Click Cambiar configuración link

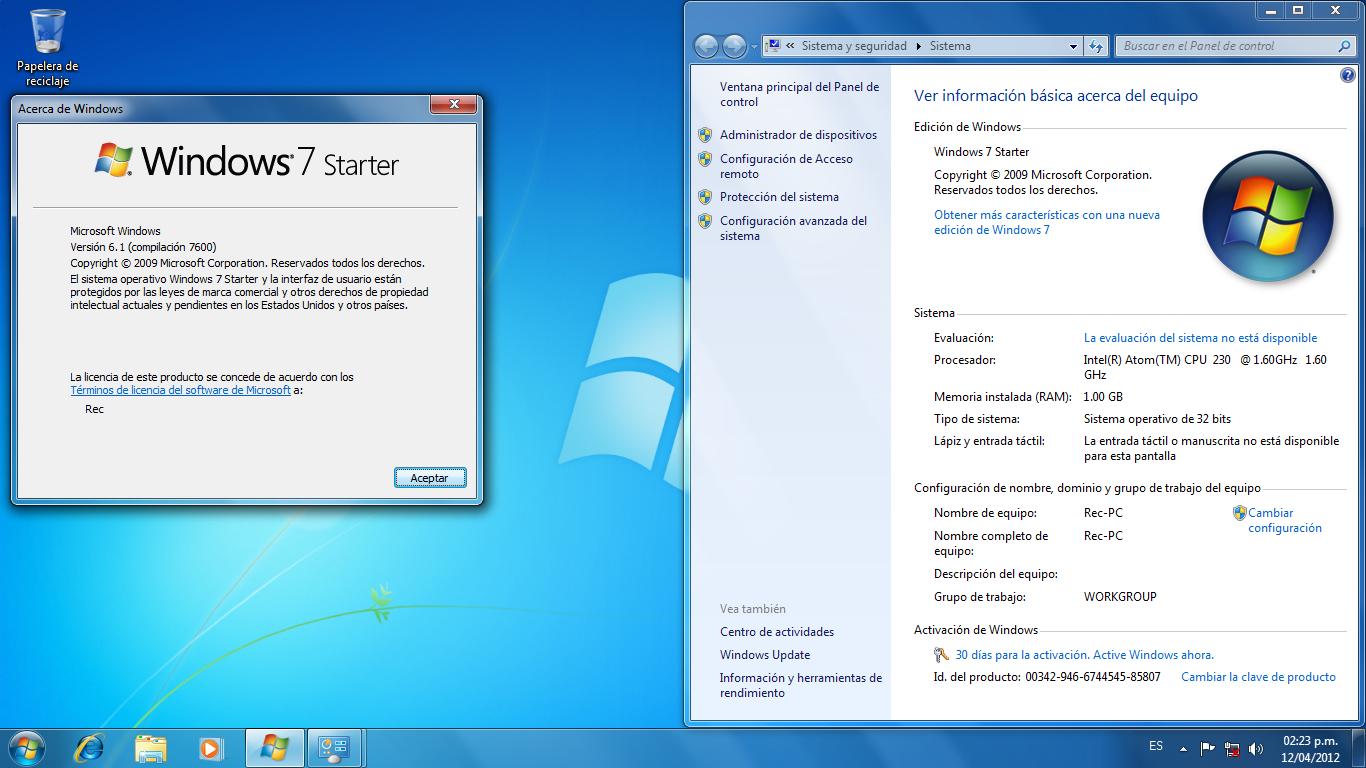pyautogui.click(x=1285, y=520)
